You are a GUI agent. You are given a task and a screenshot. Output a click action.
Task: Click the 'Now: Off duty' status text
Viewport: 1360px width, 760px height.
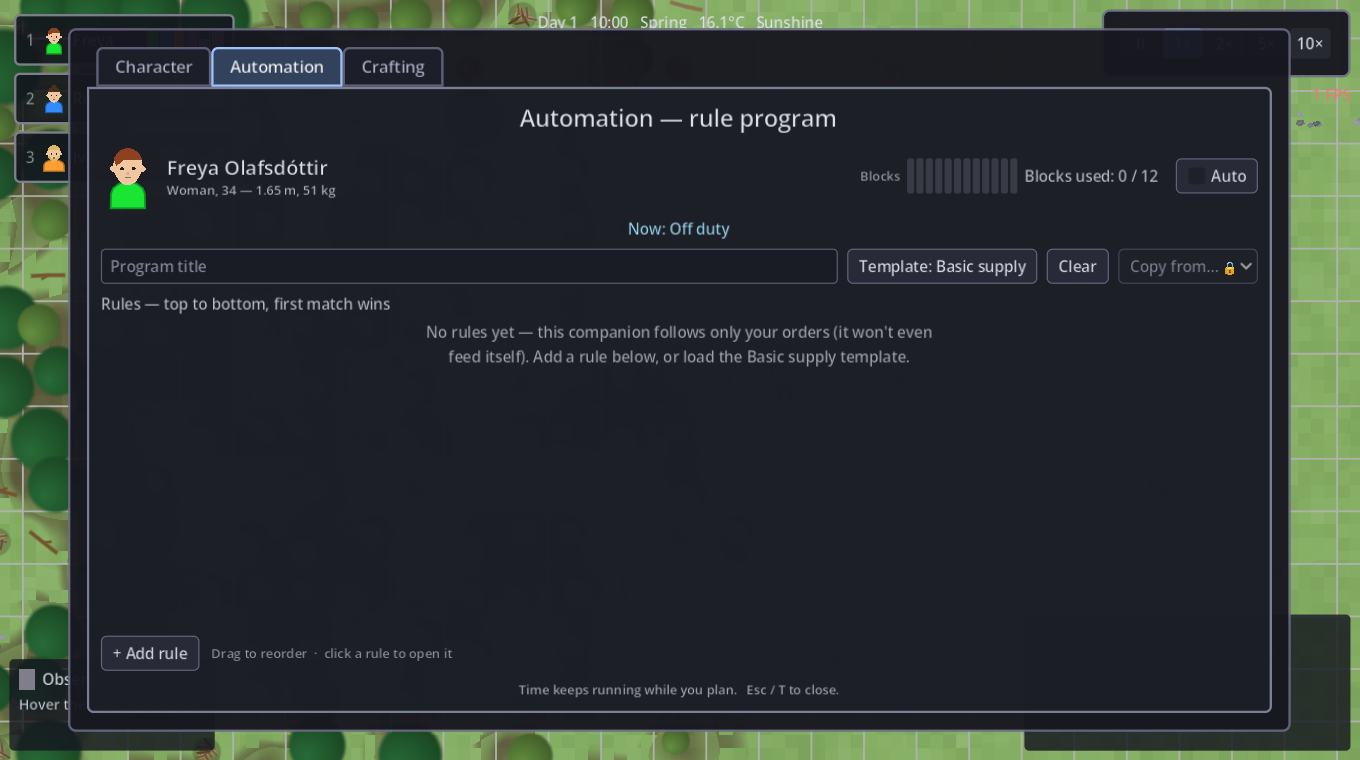[x=679, y=229]
